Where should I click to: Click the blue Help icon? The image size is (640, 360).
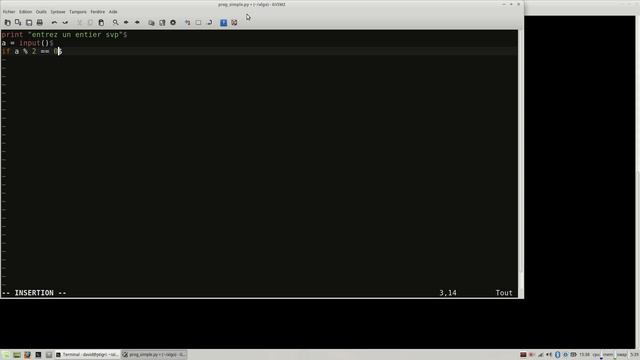[x=224, y=22]
